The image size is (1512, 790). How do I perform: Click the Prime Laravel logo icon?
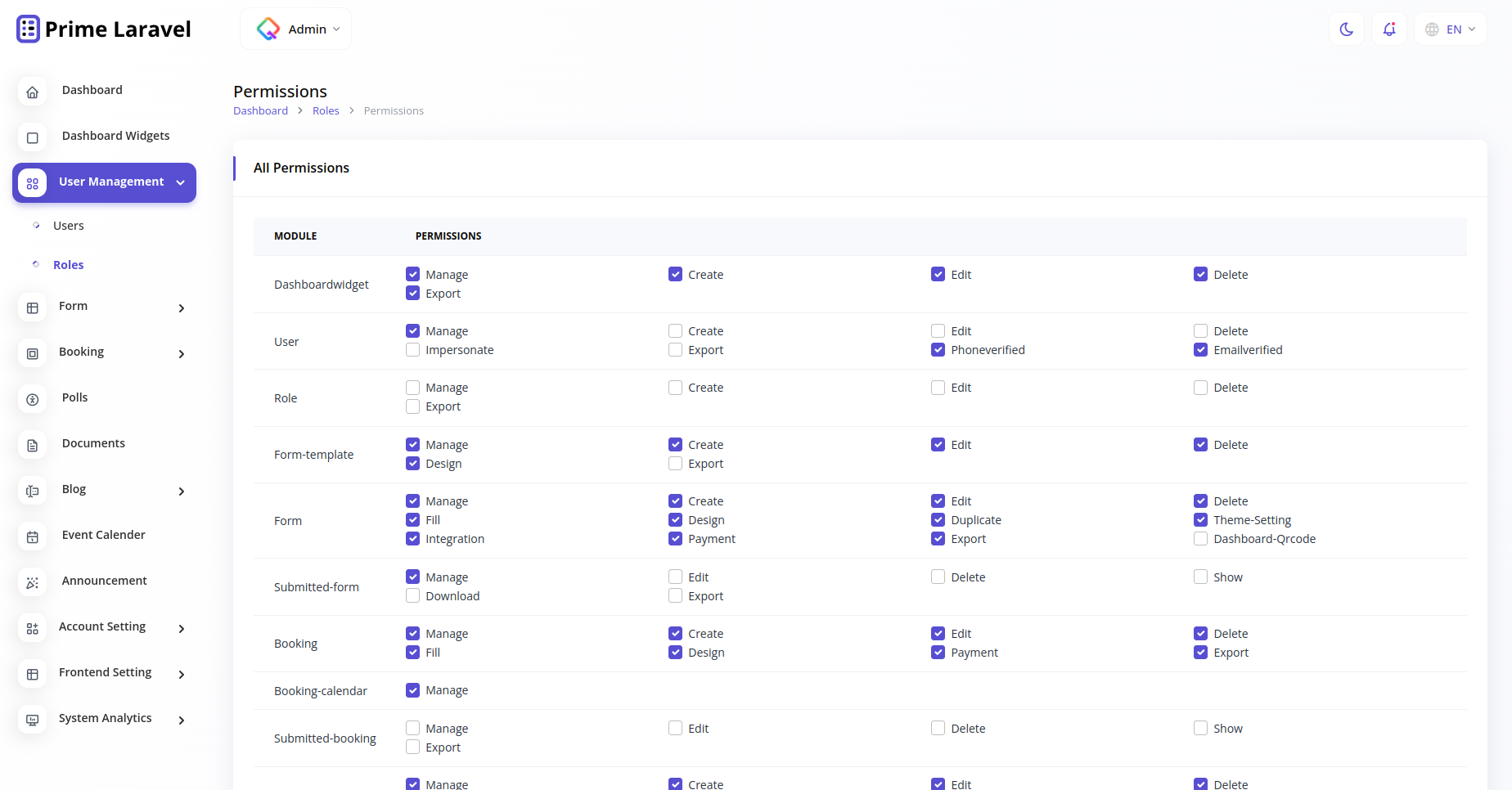[27, 28]
